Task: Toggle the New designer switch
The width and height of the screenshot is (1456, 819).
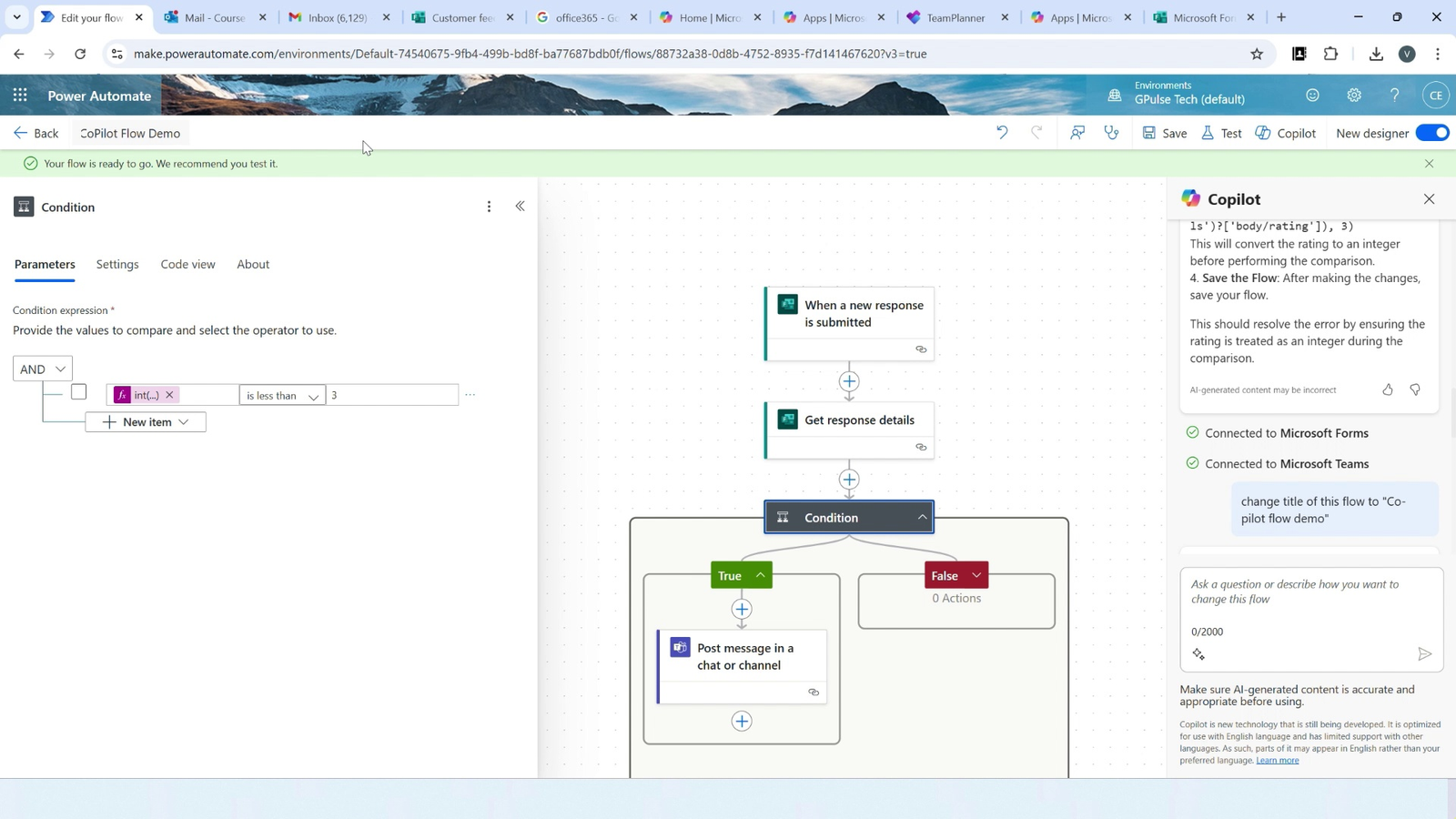Action: 1432,133
